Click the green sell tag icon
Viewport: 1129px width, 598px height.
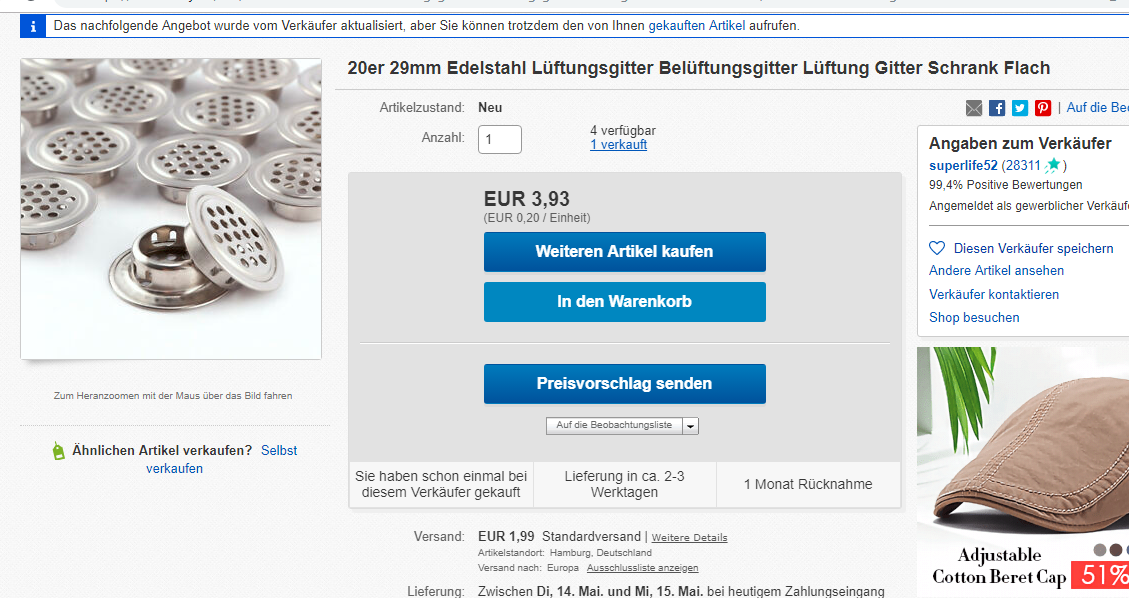pos(59,451)
